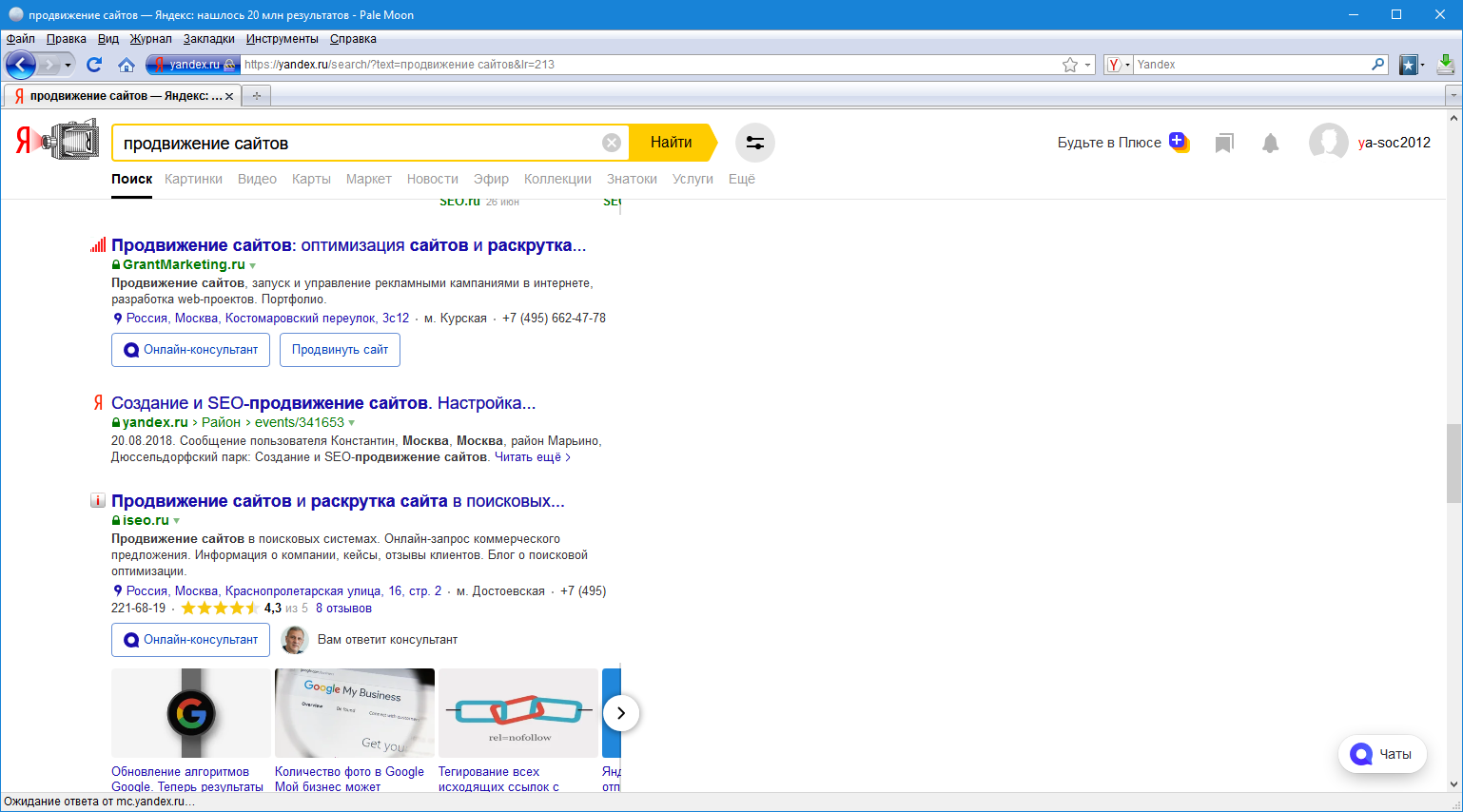Open the Правка menu

pos(67,39)
